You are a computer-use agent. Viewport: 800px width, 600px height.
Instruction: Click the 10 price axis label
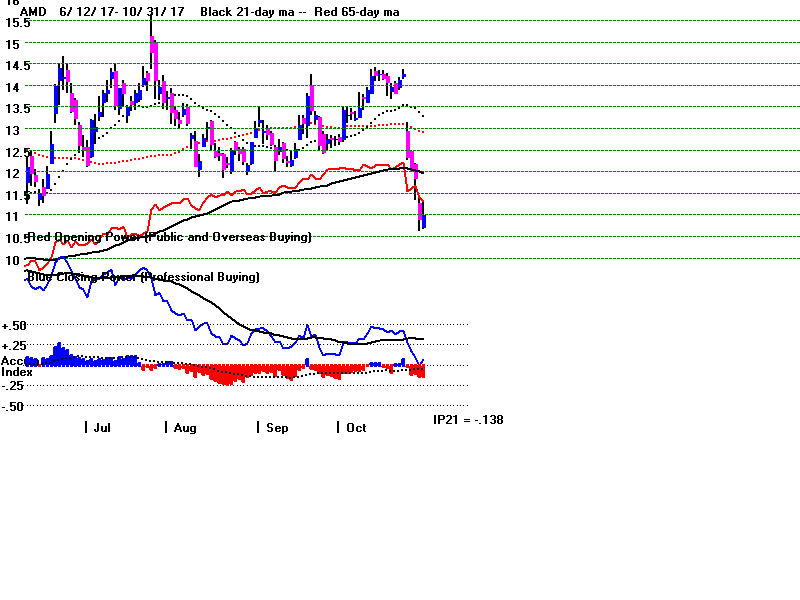[x=10, y=259]
